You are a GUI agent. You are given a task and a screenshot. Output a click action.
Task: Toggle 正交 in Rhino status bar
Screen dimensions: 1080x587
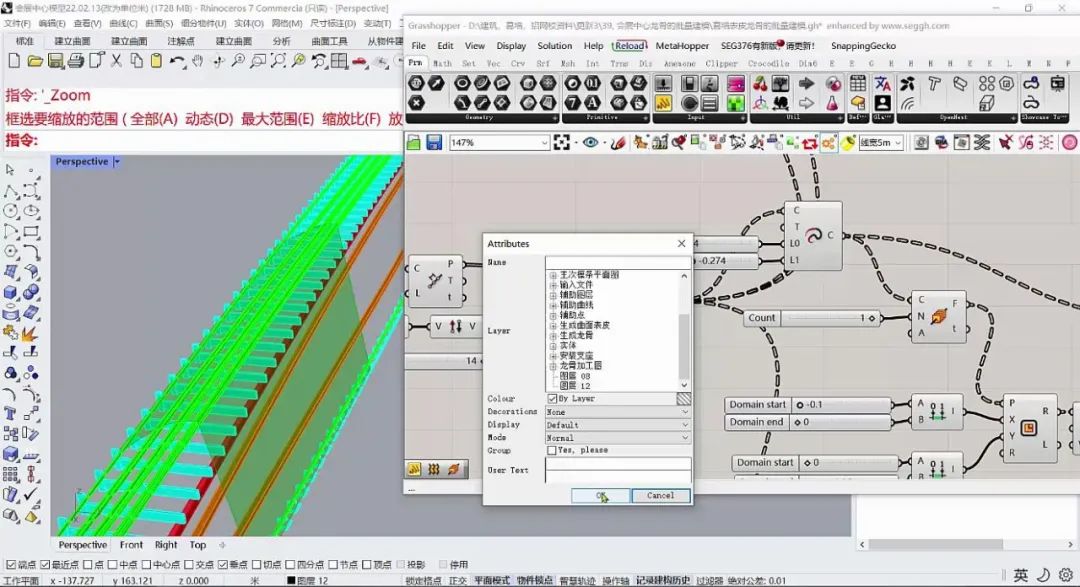(x=457, y=581)
